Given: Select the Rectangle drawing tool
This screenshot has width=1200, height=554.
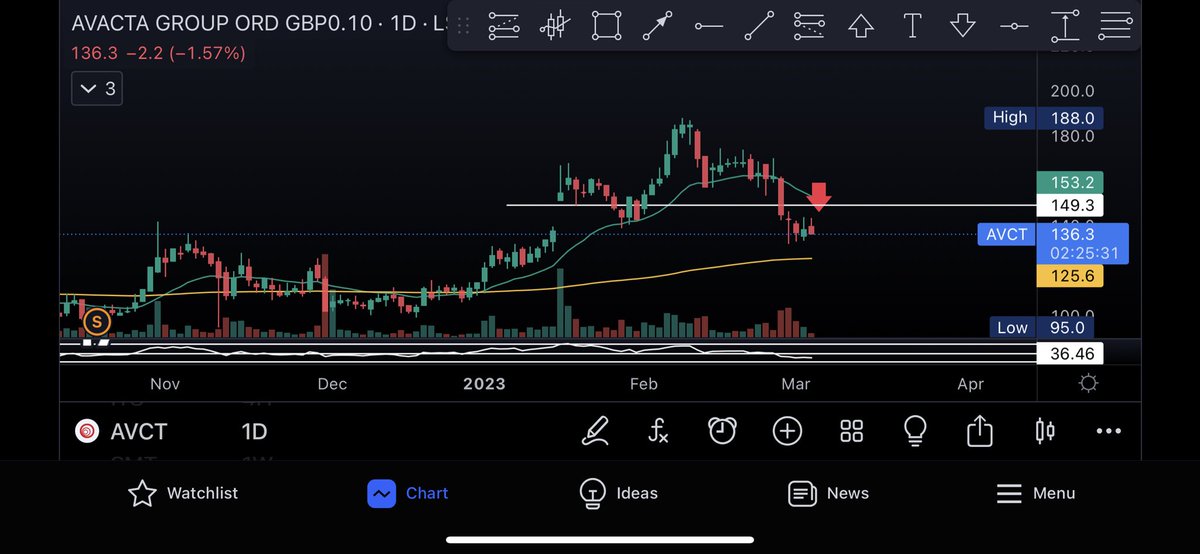Looking at the screenshot, I should click(606, 25).
